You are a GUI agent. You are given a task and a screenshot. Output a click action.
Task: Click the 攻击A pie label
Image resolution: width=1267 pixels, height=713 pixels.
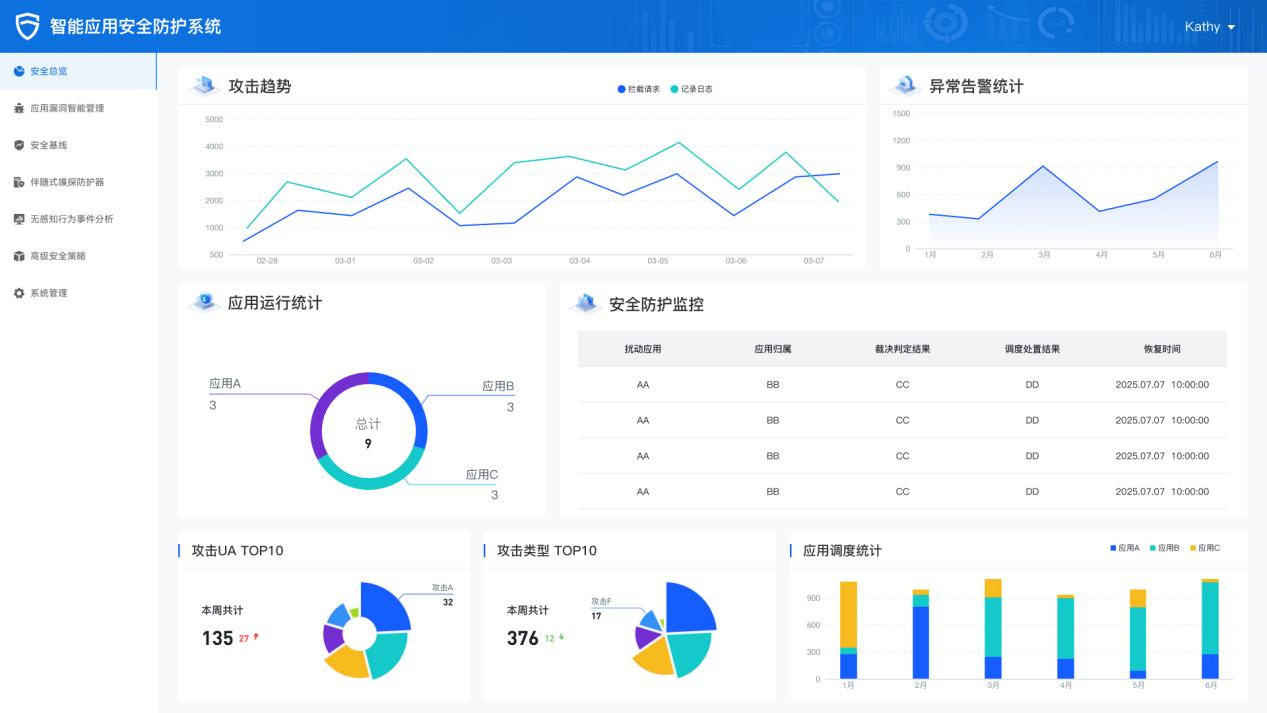[x=442, y=588]
